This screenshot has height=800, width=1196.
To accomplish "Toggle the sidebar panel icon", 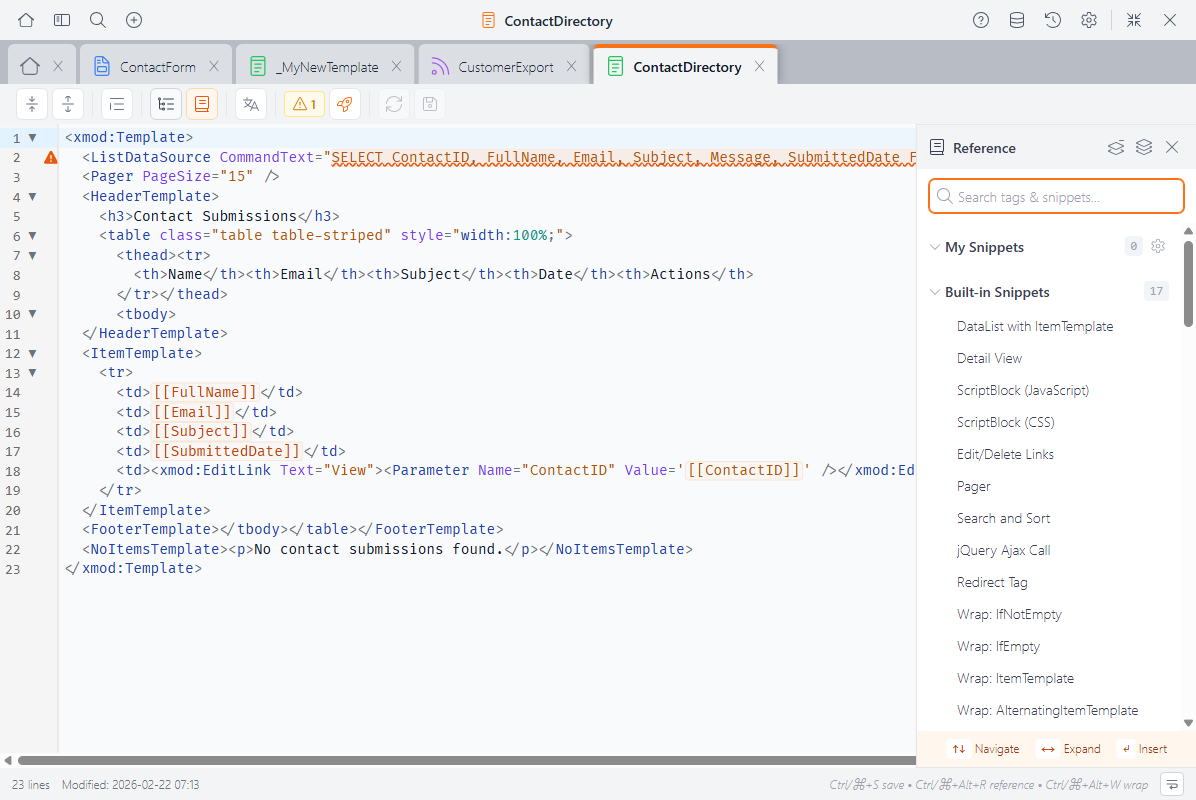I will pos(62,21).
